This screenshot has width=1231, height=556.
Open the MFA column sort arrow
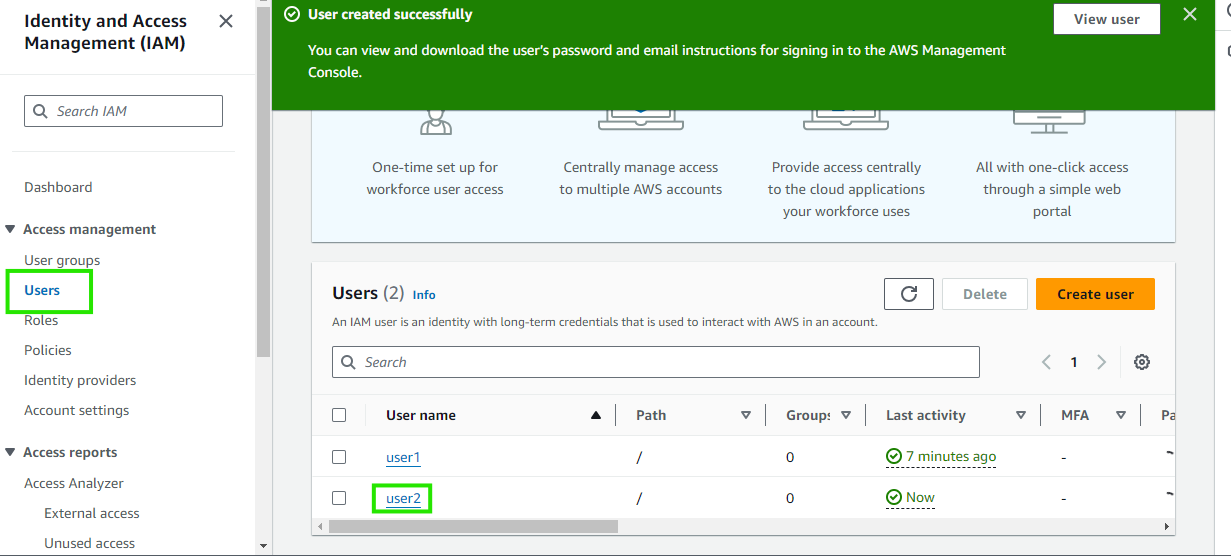click(x=1121, y=415)
